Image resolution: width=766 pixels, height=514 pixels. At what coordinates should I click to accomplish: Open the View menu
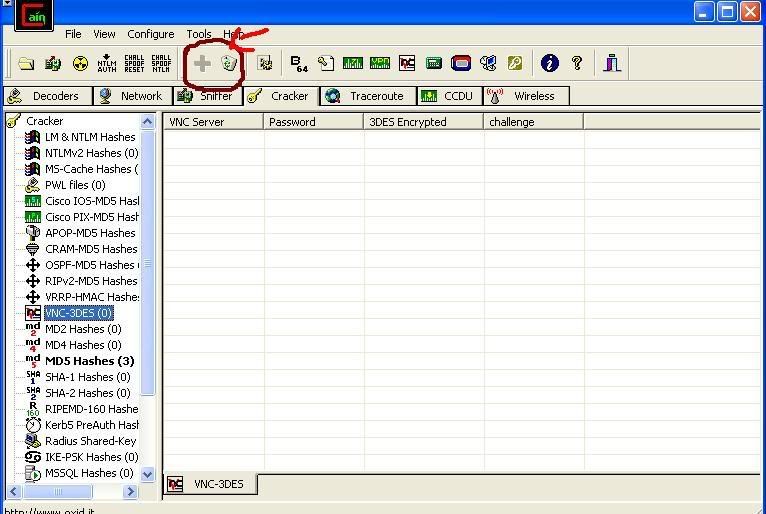pos(104,34)
